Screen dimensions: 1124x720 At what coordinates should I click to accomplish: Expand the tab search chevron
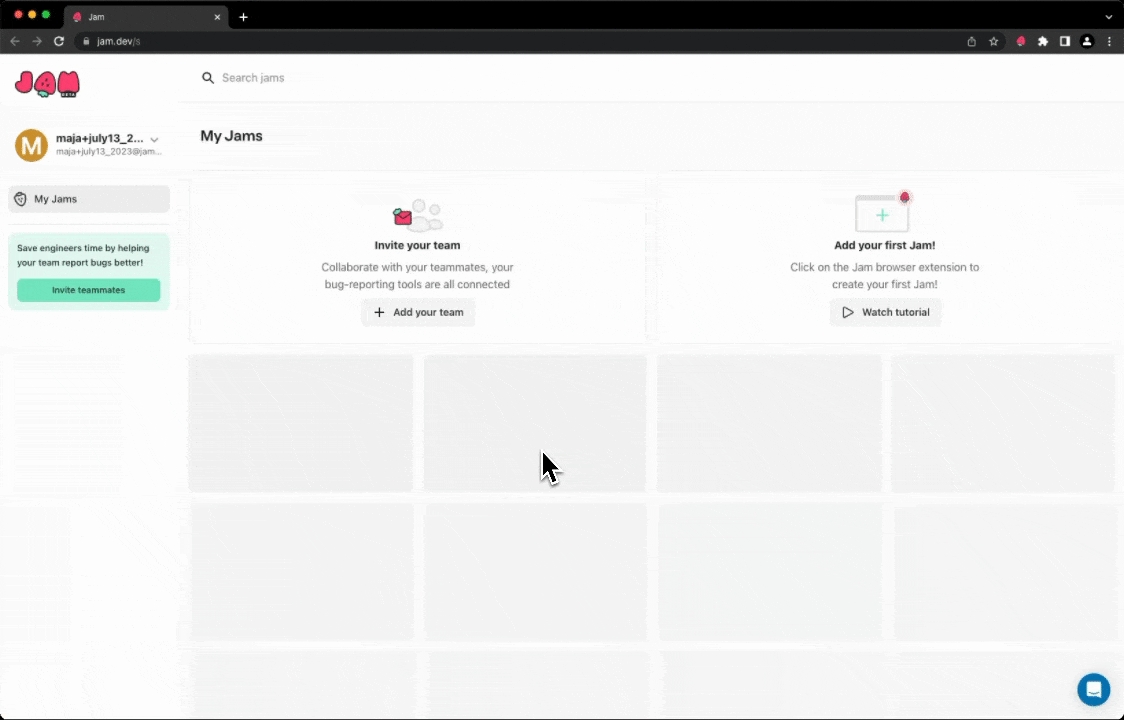1108,17
